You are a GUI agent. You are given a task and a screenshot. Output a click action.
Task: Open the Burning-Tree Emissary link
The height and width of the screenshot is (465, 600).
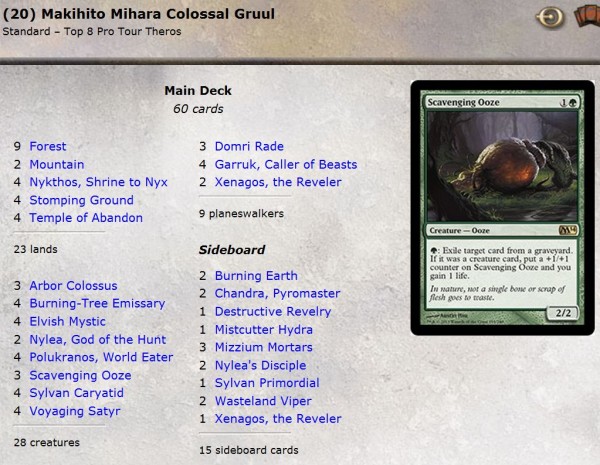[x=97, y=303]
